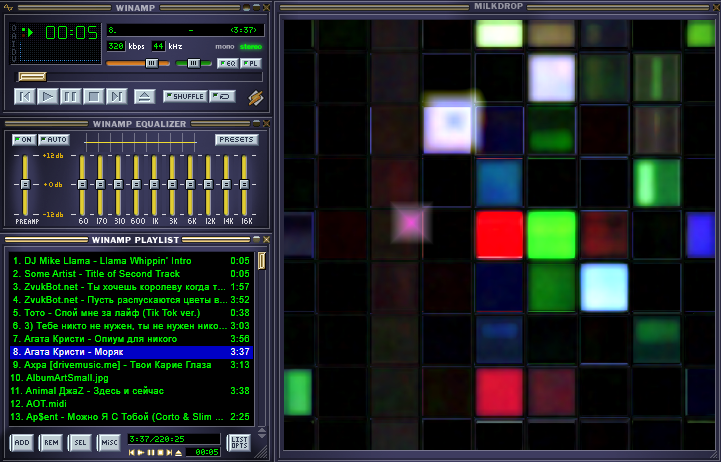Select track 9 Ахра - Твои Карие Глаза
This screenshot has width=721, height=462.
point(131,365)
